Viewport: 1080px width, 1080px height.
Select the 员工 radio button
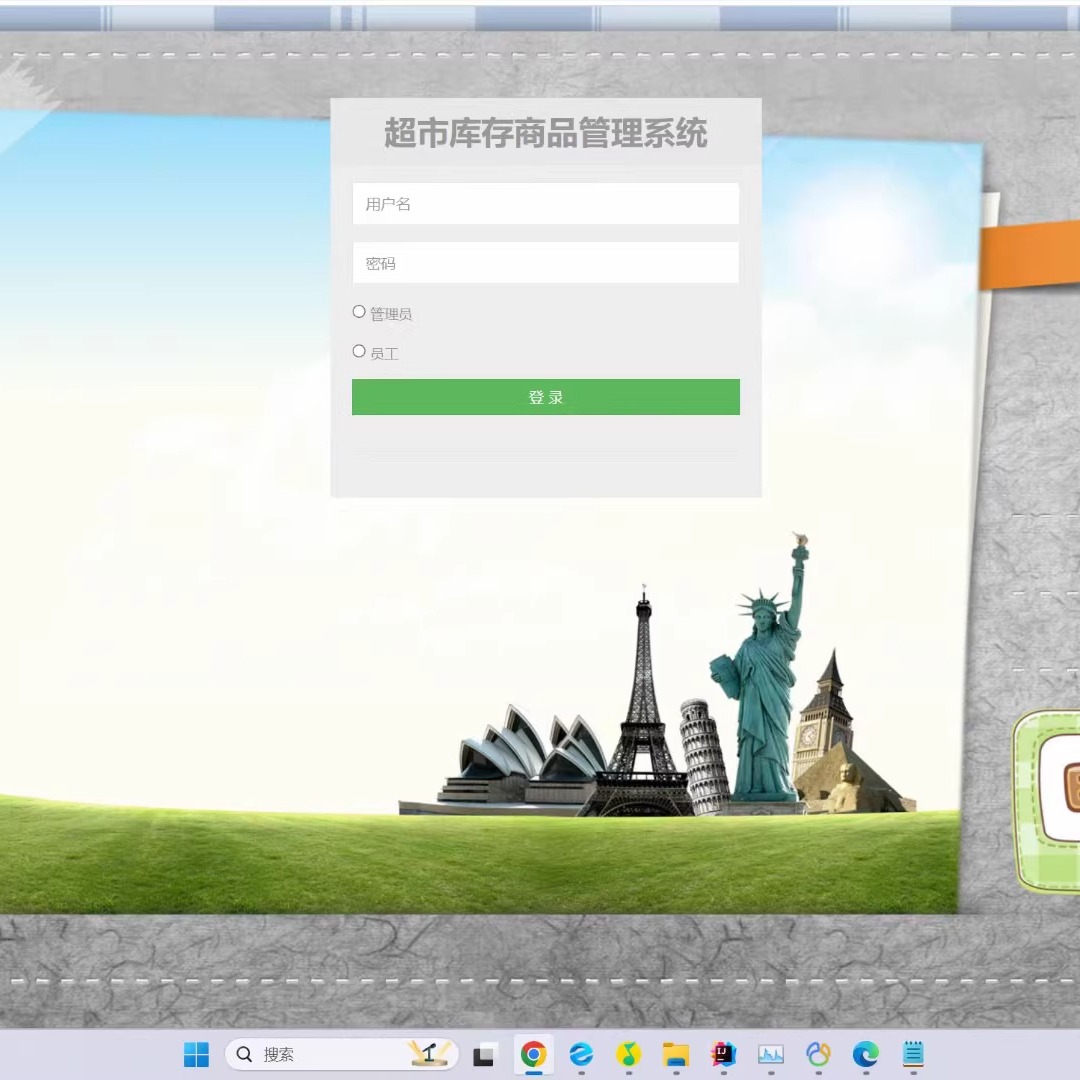(359, 351)
